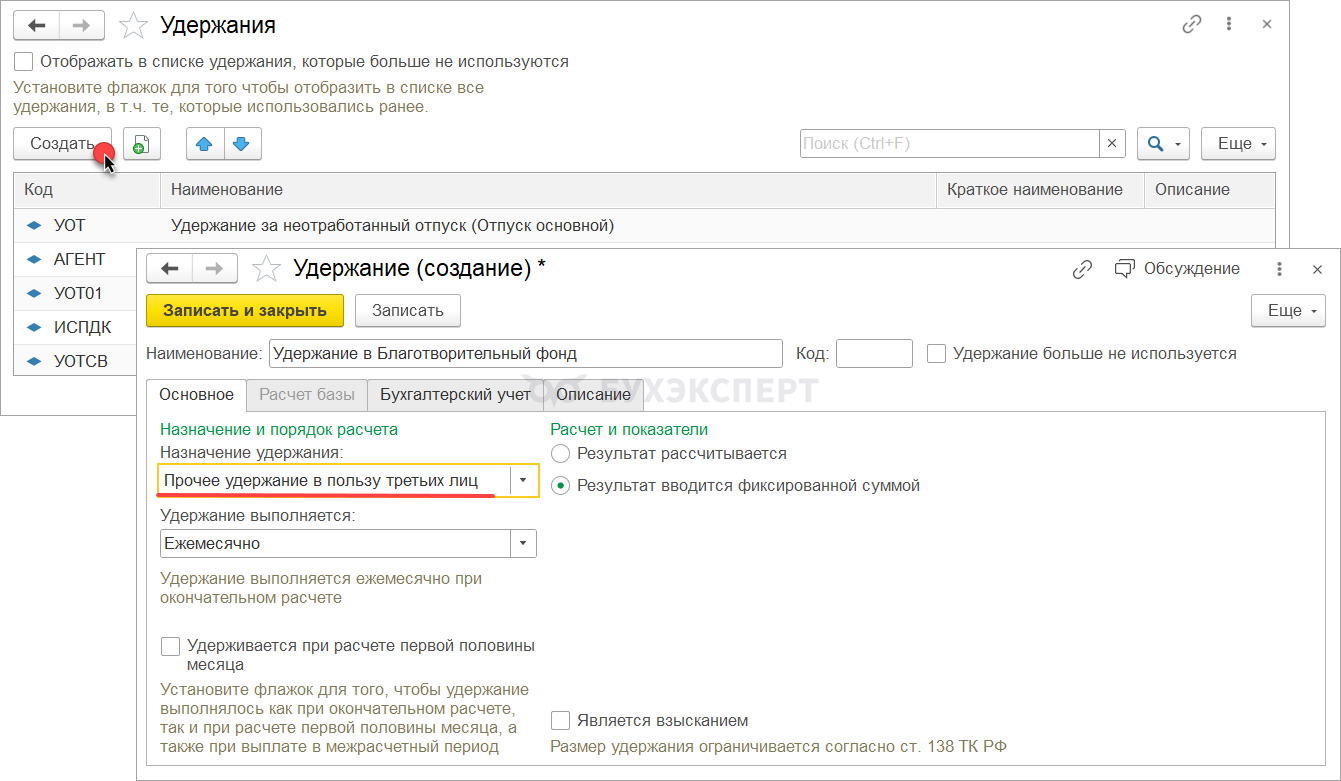Sort list by Код column header
Image resolution: width=1341 pixels, height=781 pixels.
click(87, 190)
